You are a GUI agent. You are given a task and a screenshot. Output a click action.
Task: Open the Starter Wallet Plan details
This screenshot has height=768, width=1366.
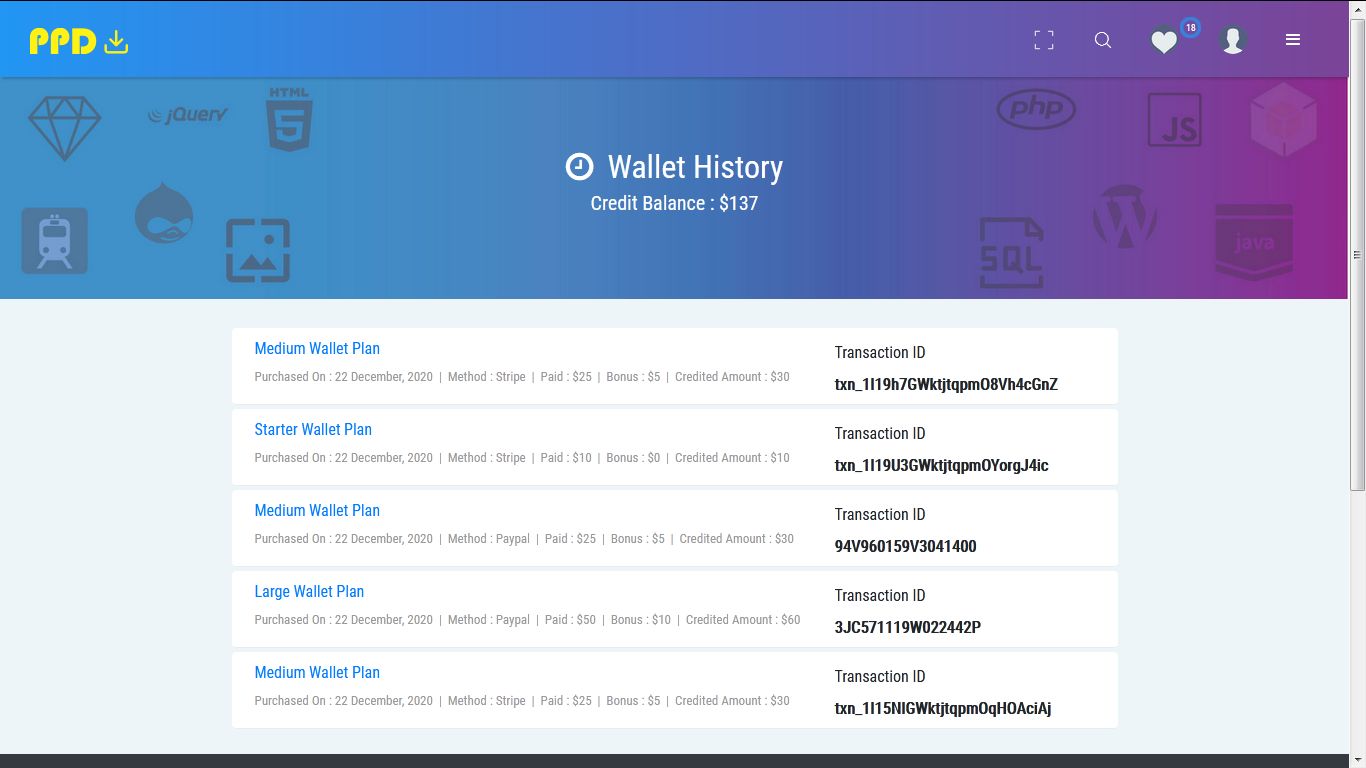[313, 429]
